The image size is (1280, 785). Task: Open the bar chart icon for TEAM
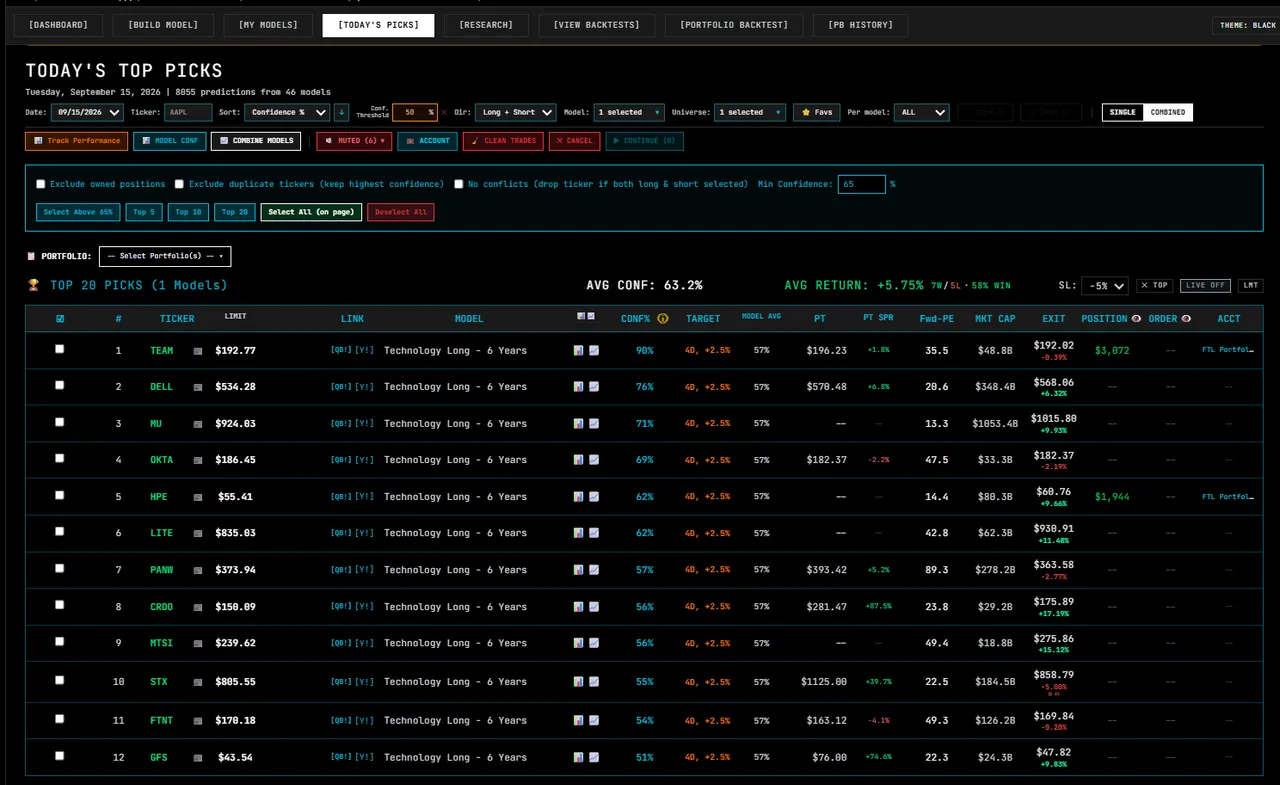tap(578, 351)
